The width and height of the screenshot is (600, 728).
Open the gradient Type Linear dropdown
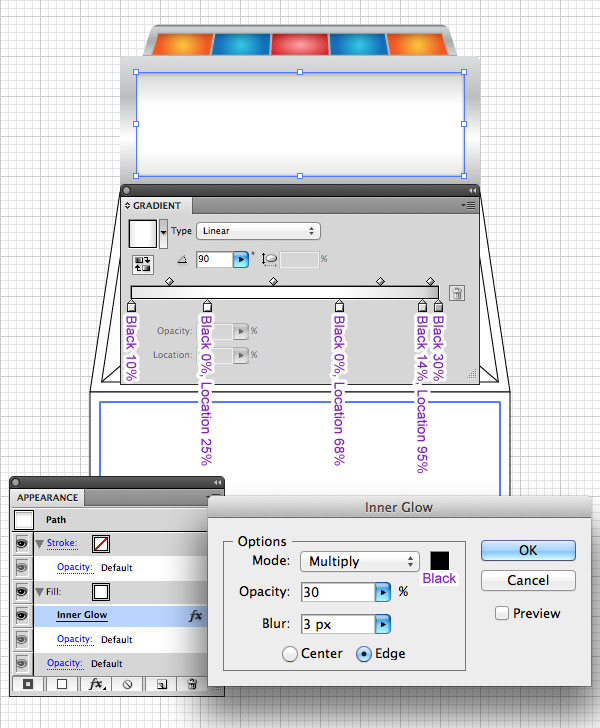point(259,231)
